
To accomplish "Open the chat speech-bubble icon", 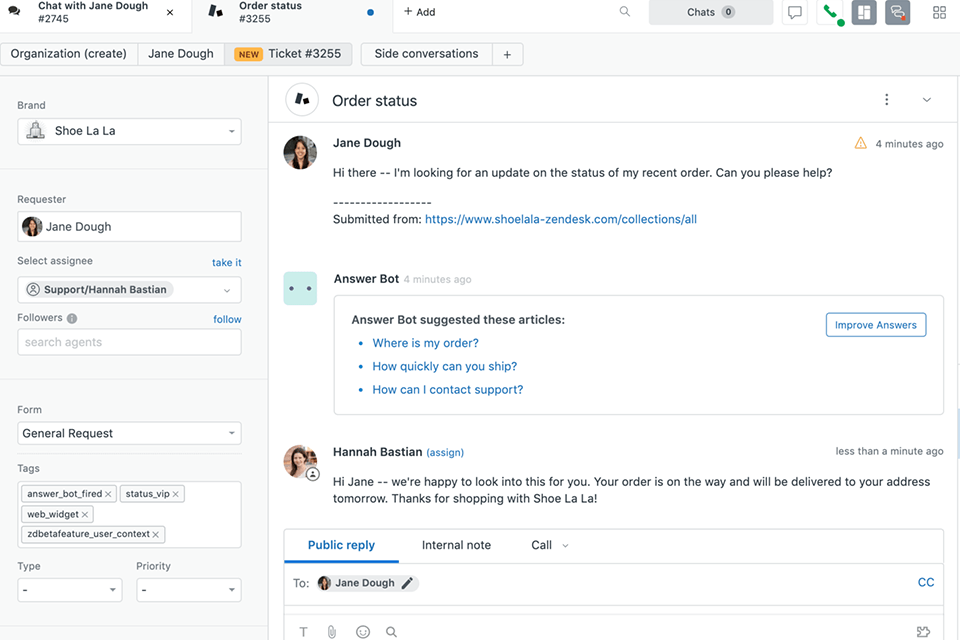I will tap(794, 12).
